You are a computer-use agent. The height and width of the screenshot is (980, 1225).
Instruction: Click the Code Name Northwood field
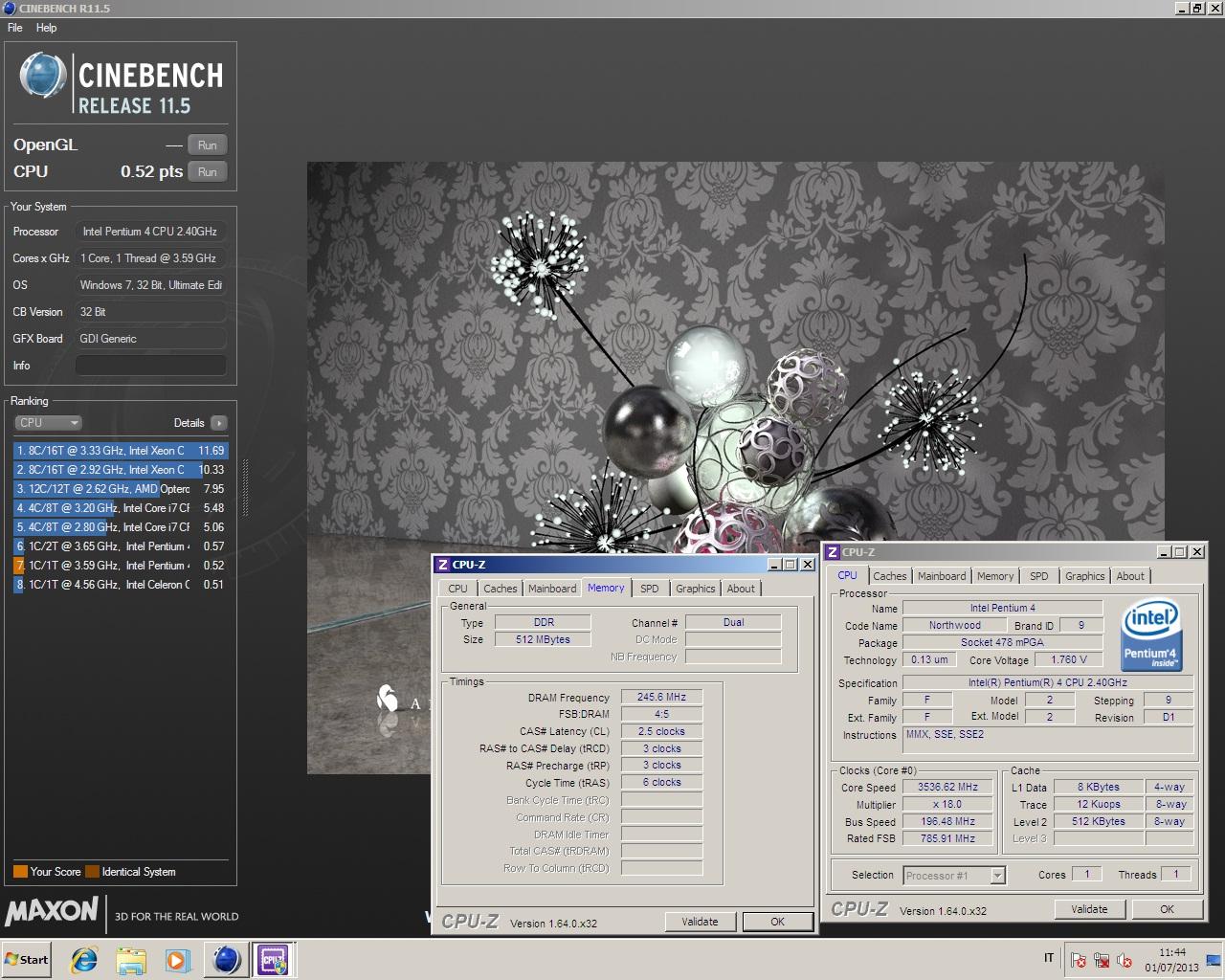click(x=954, y=625)
